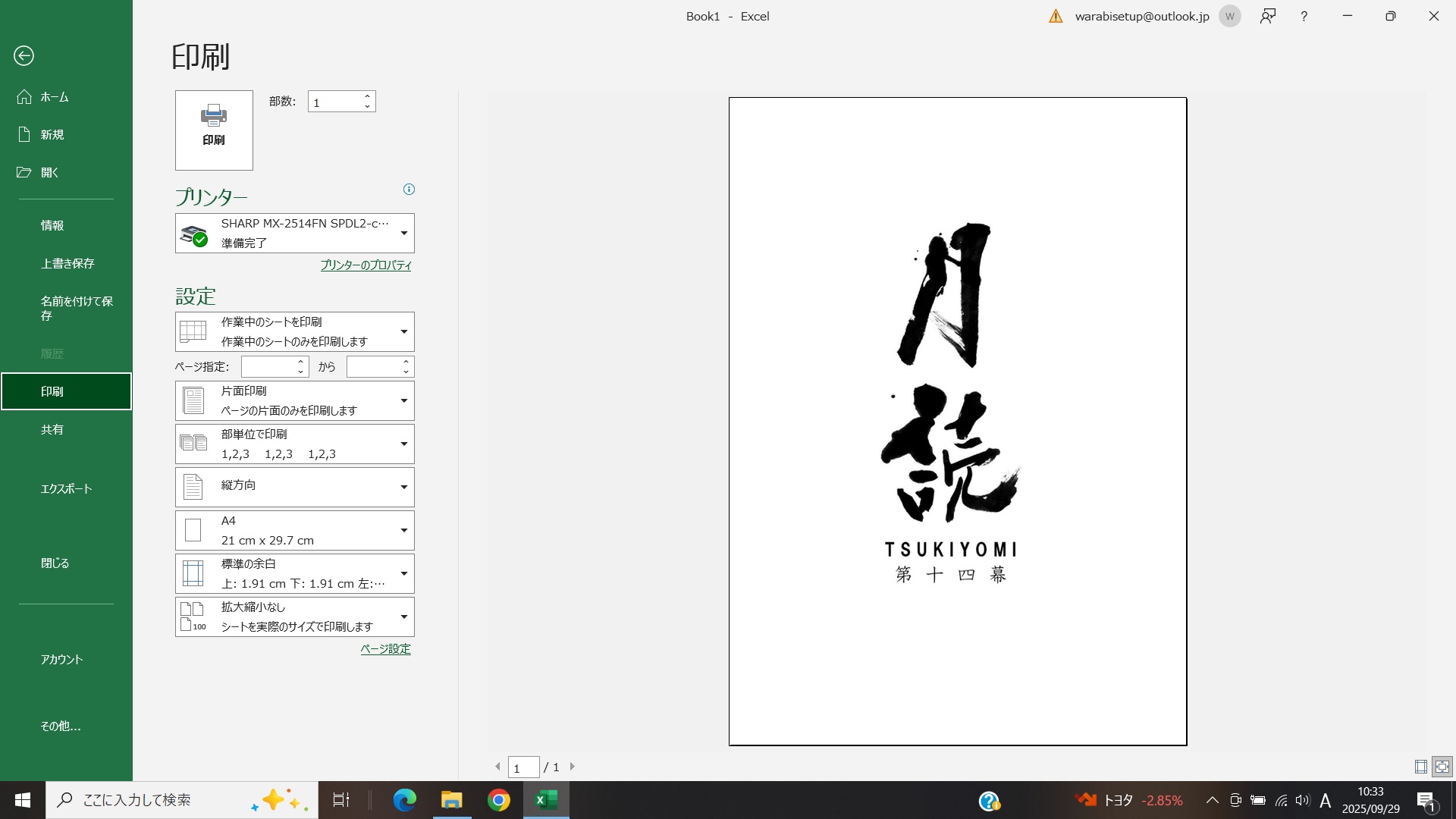This screenshot has width=1456, height=819.
Task: Expand the SHARP MX-2514FN printer dropdown
Action: tap(403, 233)
